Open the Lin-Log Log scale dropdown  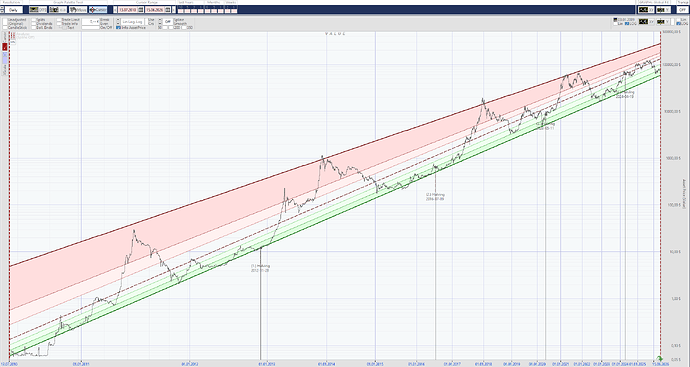[x=132, y=22]
